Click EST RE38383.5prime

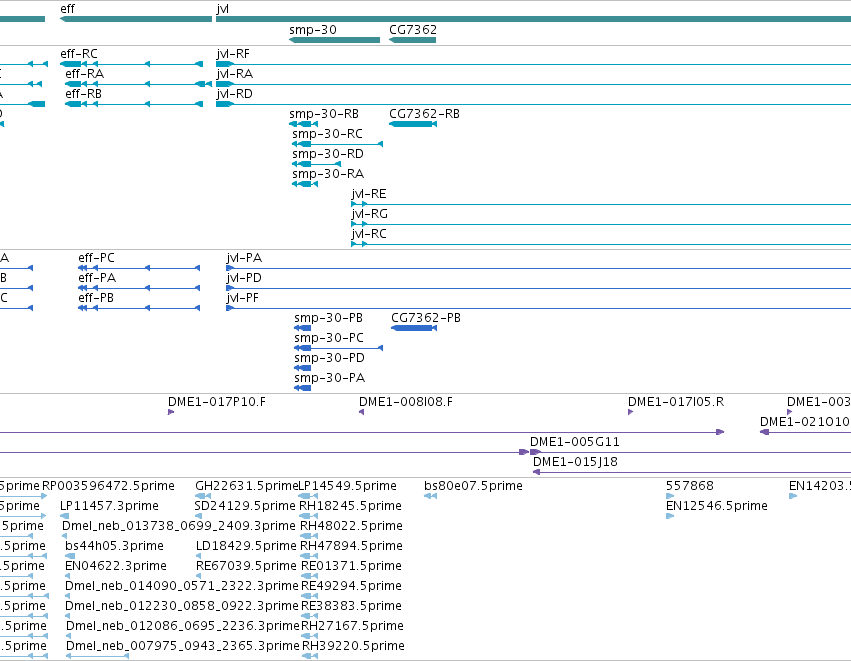pos(310,616)
